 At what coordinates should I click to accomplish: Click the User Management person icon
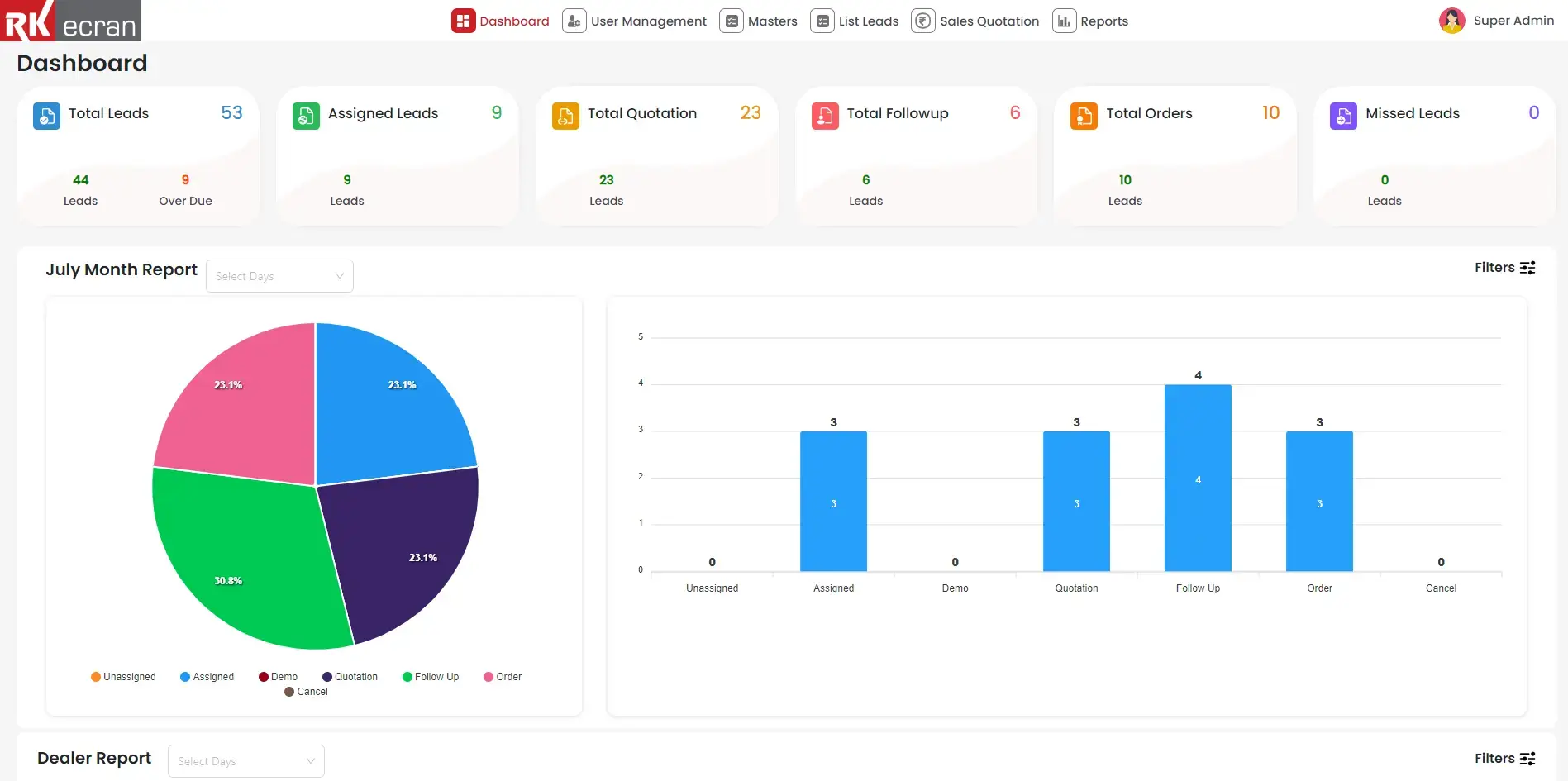click(x=574, y=21)
